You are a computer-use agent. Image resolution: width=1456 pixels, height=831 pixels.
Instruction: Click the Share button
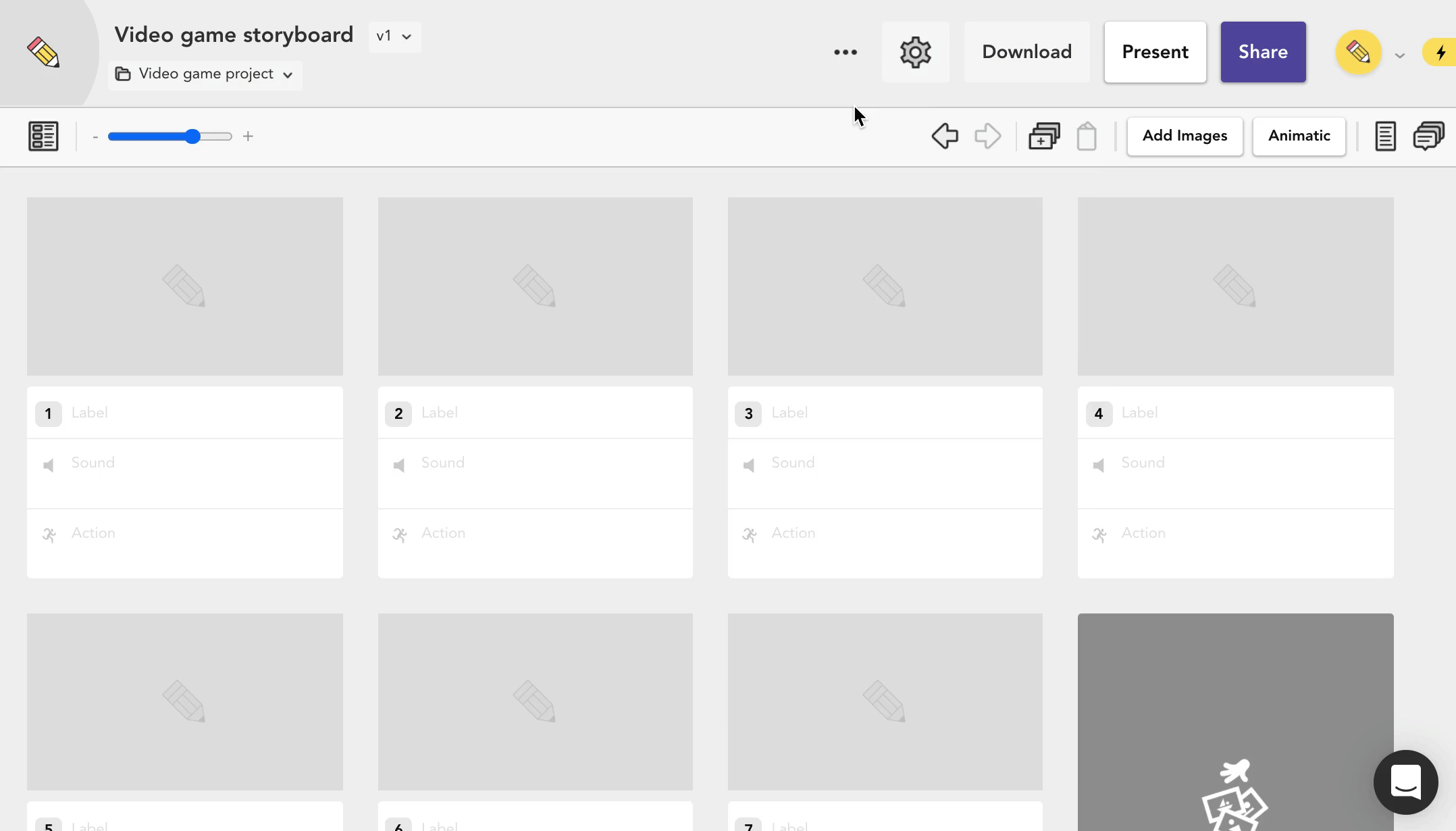pyautogui.click(x=1263, y=52)
